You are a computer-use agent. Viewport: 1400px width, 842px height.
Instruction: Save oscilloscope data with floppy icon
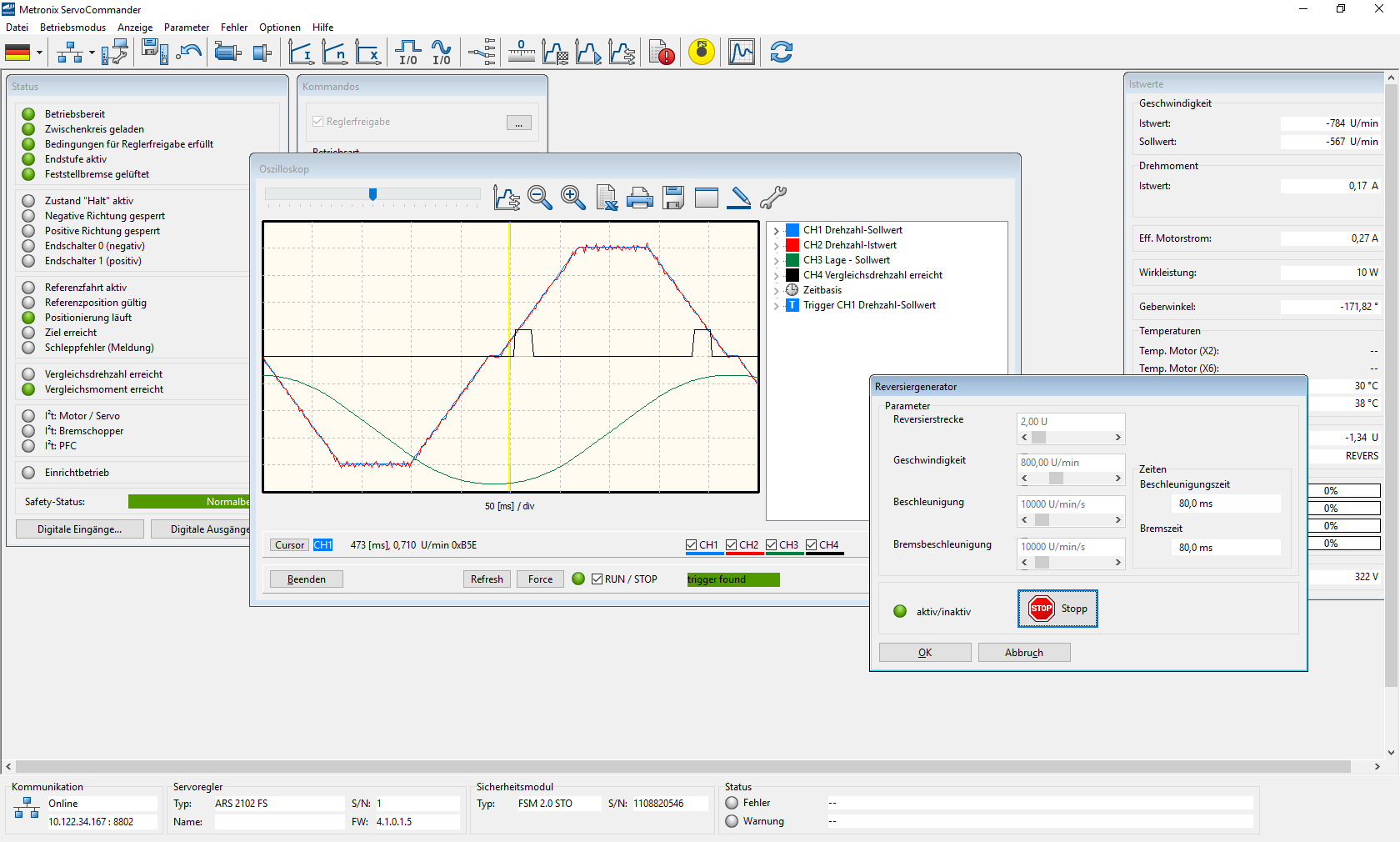[x=673, y=198]
